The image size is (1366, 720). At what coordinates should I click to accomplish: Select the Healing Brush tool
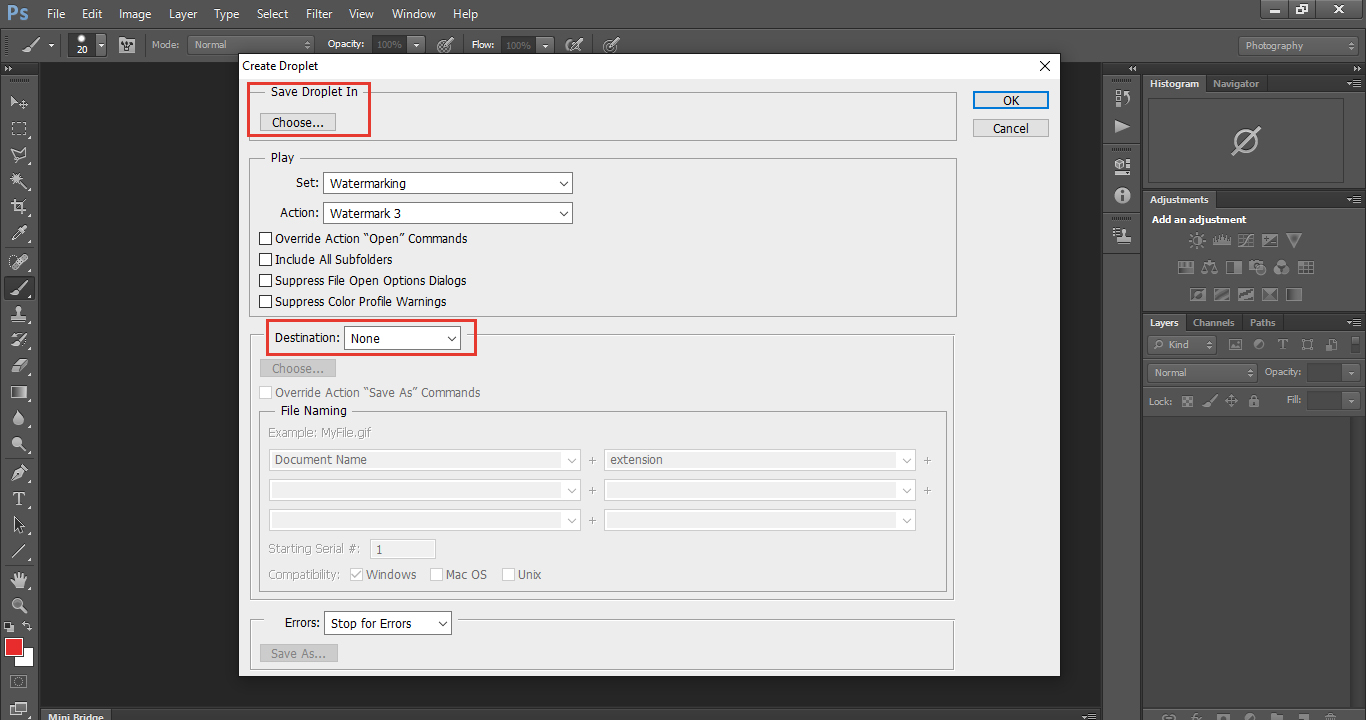pyautogui.click(x=19, y=262)
